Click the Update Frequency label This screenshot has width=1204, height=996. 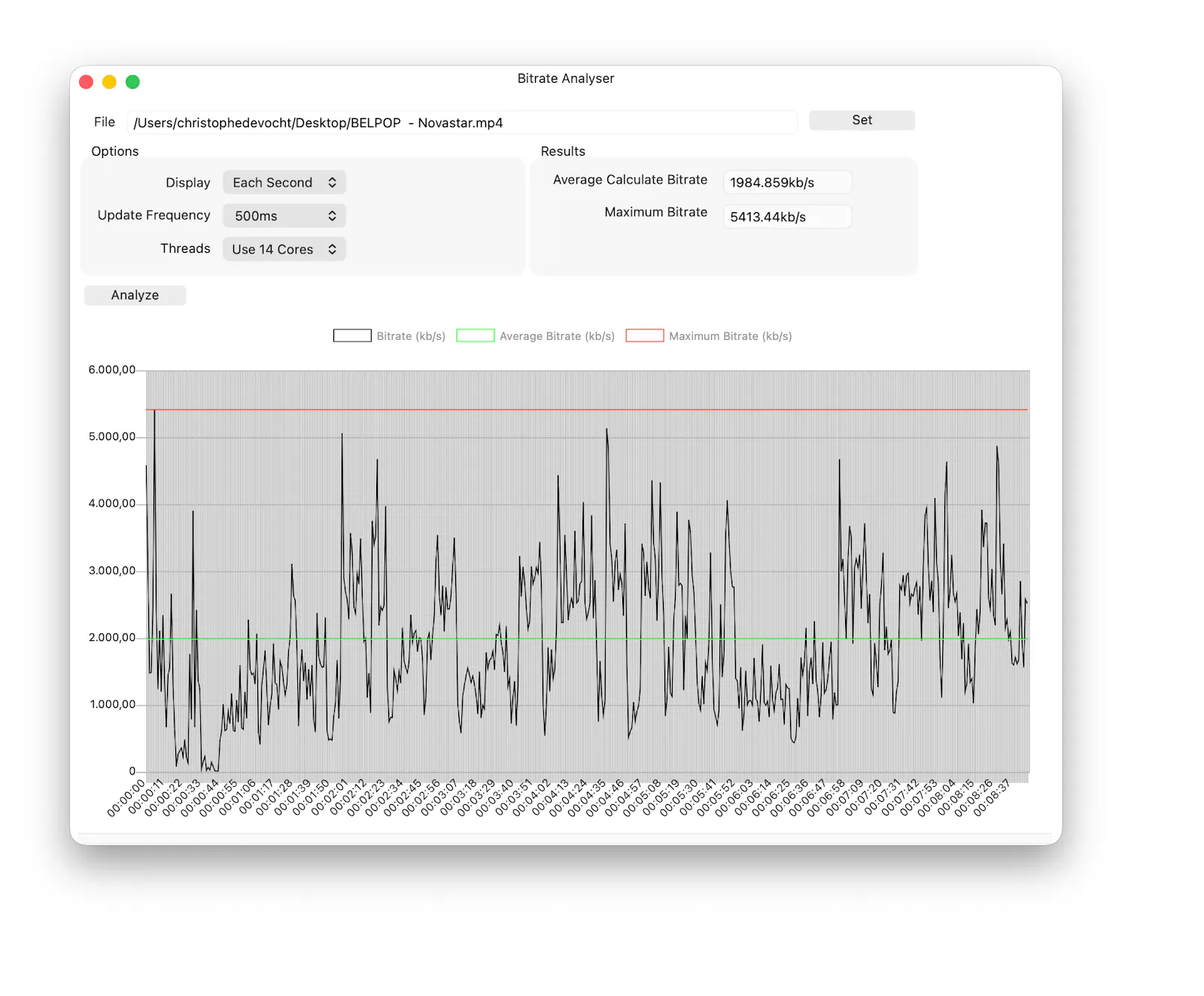[154, 215]
